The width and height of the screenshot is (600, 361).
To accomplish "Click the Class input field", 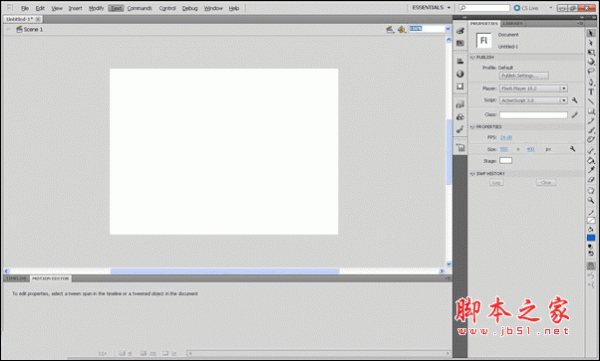I will click(x=533, y=115).
